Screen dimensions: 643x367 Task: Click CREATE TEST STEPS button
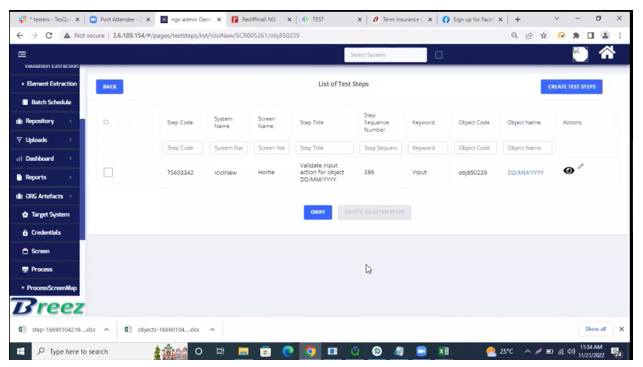(571, 87)
